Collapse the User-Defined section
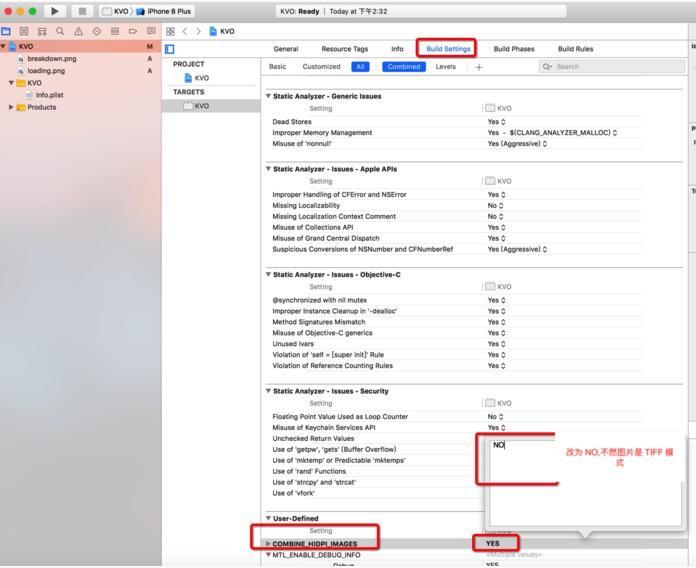The width and height of the screenshot is (696, 568). coord(268,518)
